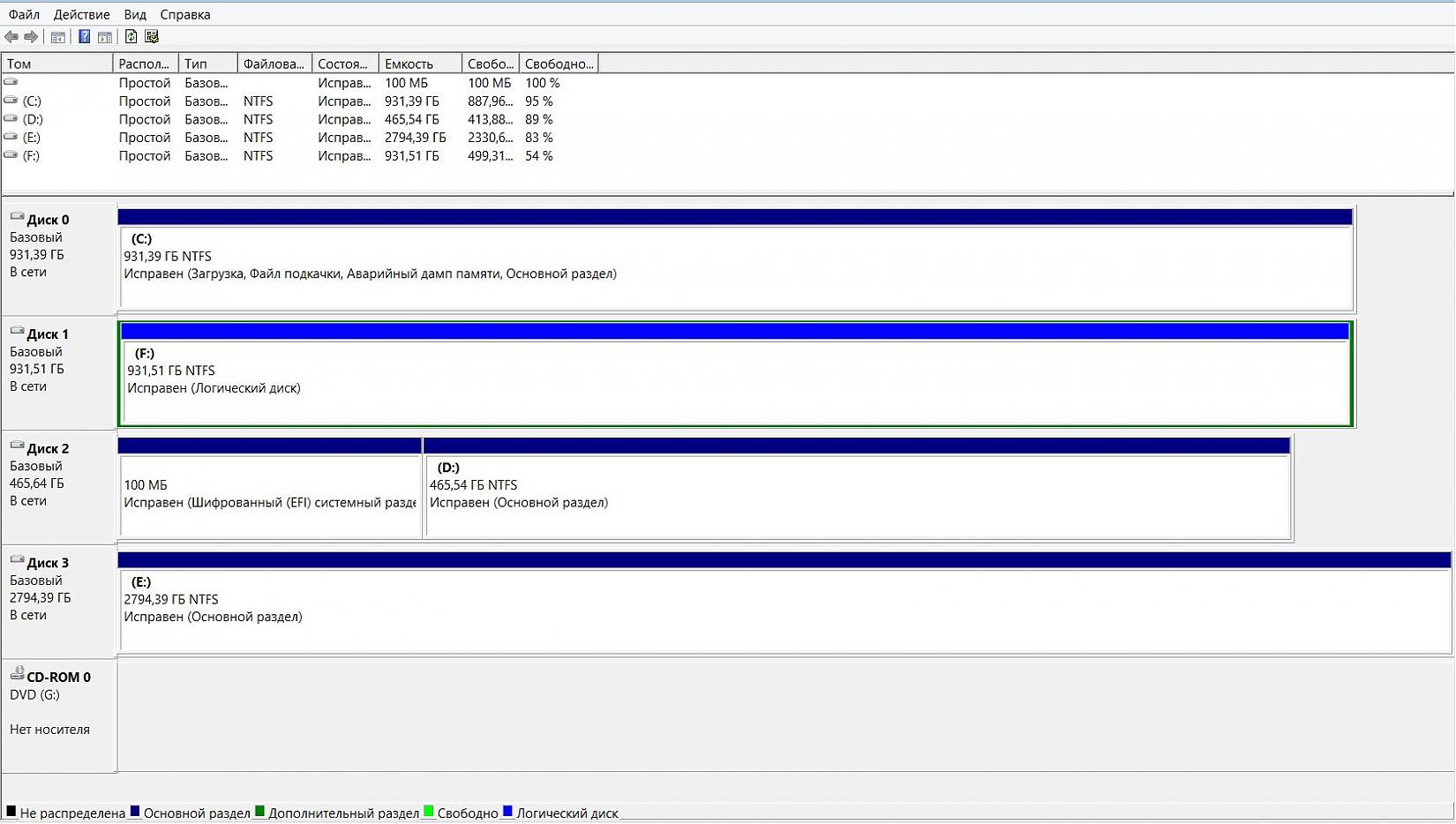Click the Диск 3 drive icon
Image resolution: width=1456 pixels, height=824 pixels.
coord(17,560)
